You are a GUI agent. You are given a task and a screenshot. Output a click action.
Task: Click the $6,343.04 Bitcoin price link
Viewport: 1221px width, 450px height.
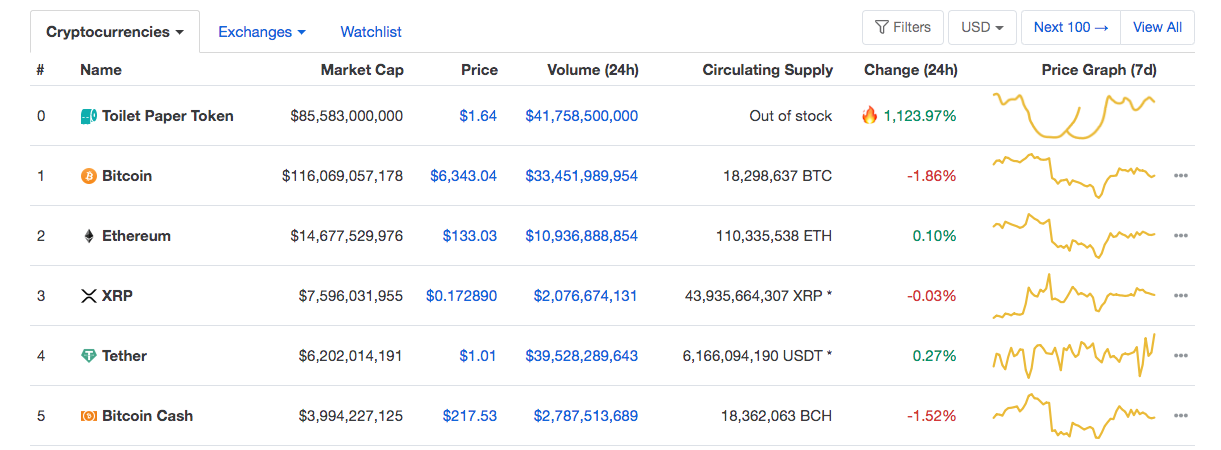tap(463, 176)
